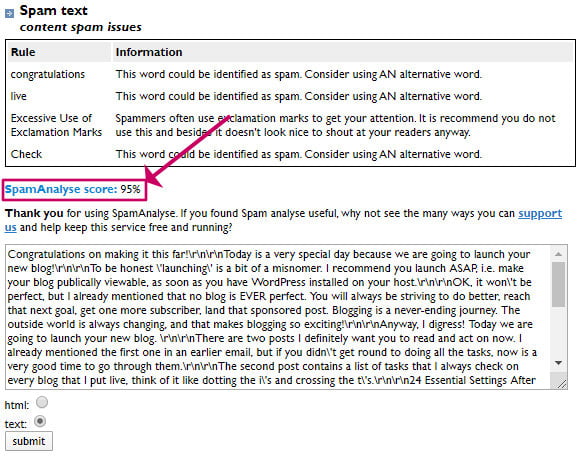The width and height of the screenshot is (581, 460).
Task: Click the Check rule row
Action: pyautogui.click(x=290, y=154)
